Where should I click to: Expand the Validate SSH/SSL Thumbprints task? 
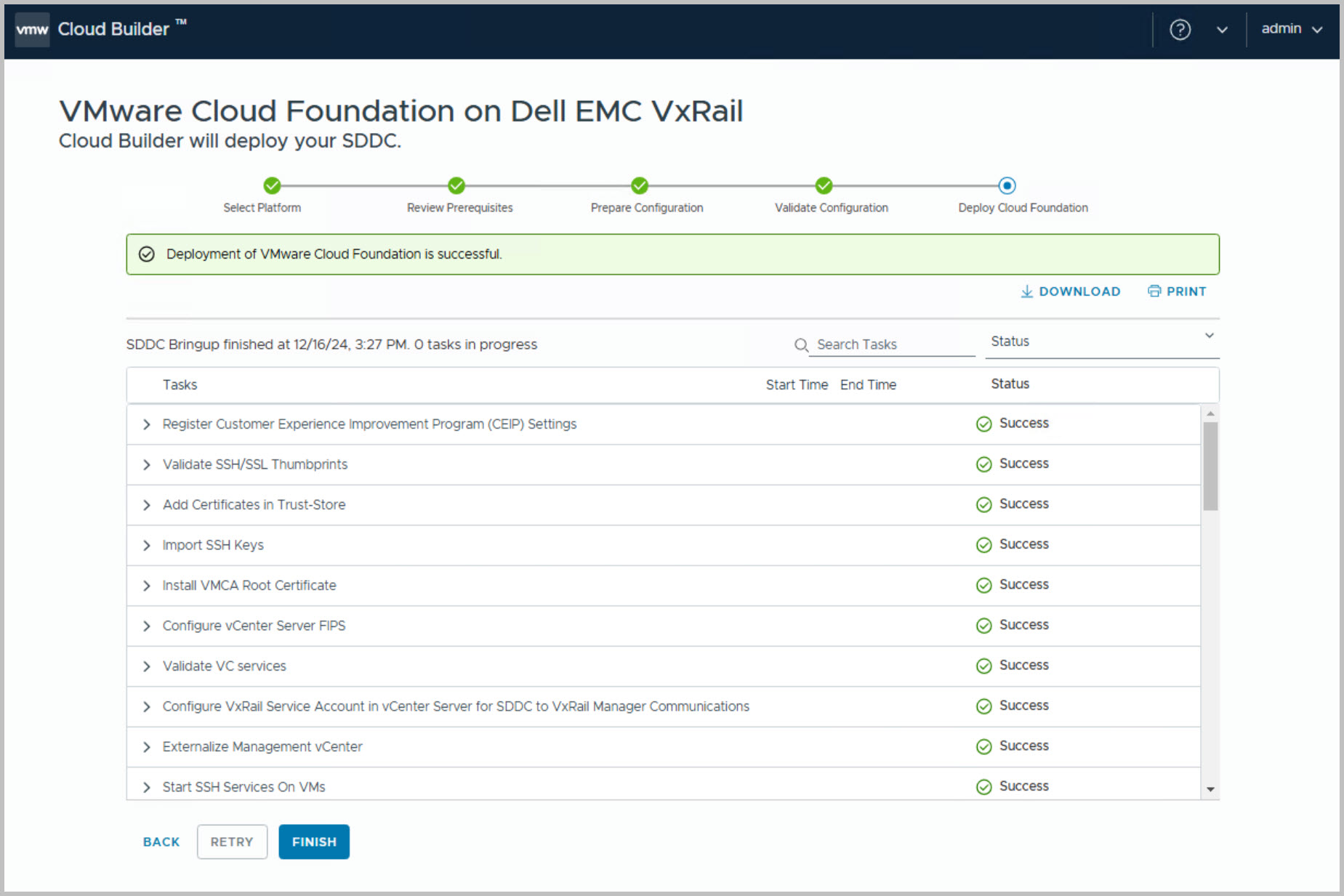click(147, 465)
